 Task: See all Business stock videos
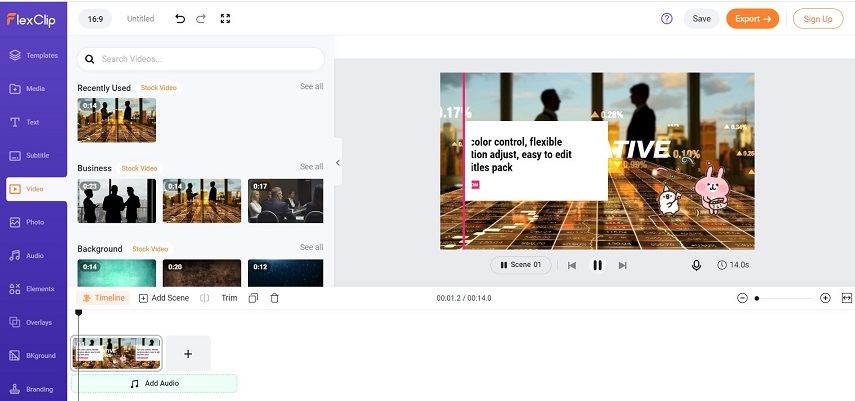tap(311, 167)
